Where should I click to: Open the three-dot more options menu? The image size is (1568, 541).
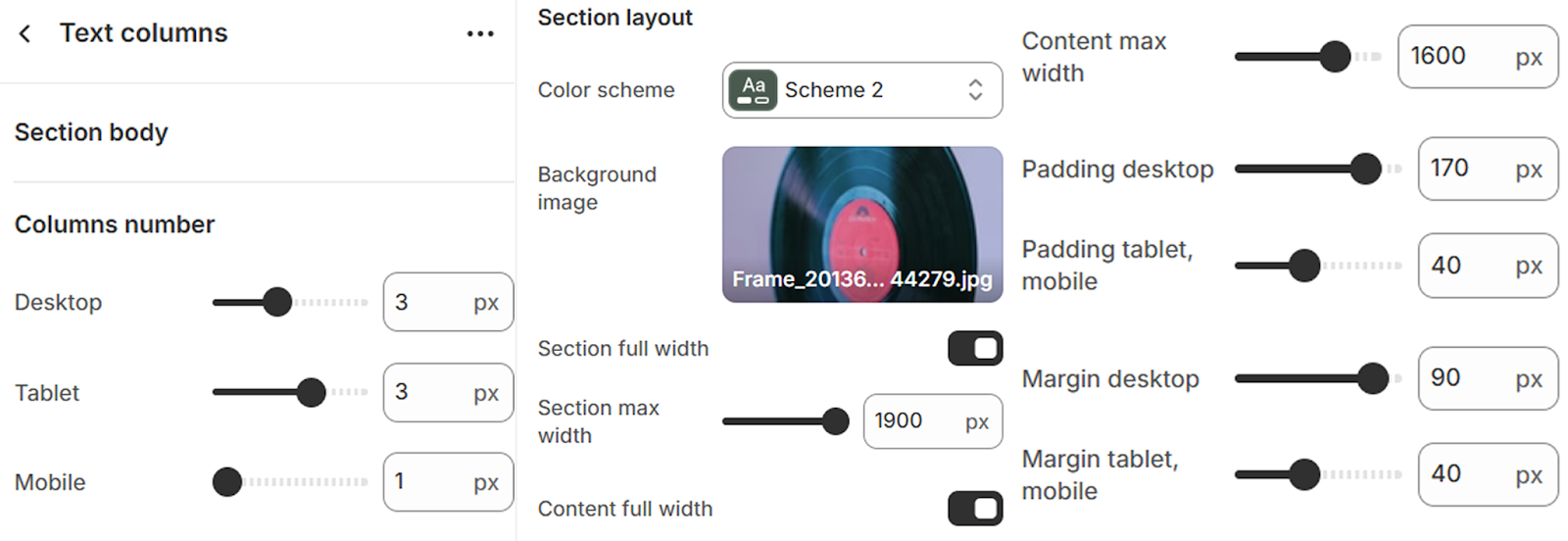click(480, 33)
